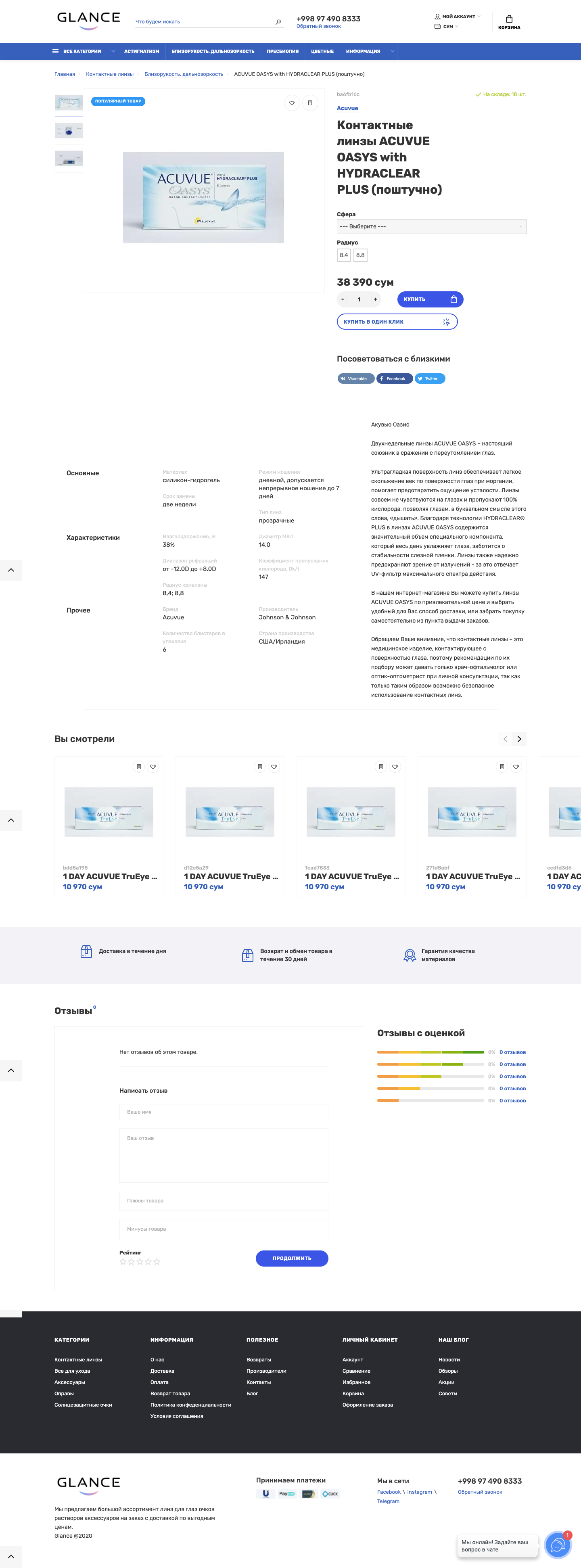
Task: Open the online chat bubble icon
Action: tap(557, 1544)
